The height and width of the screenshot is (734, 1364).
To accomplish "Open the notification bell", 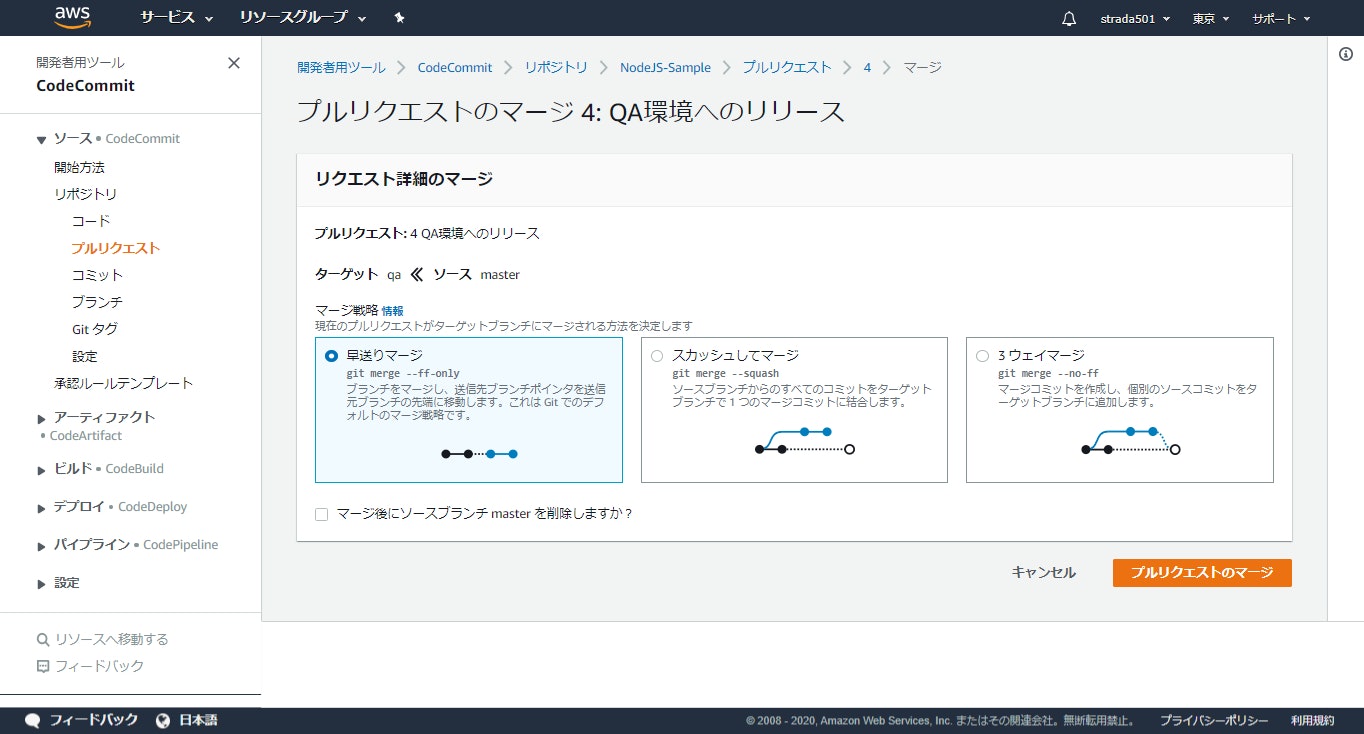I will [x=1068, y=17].
